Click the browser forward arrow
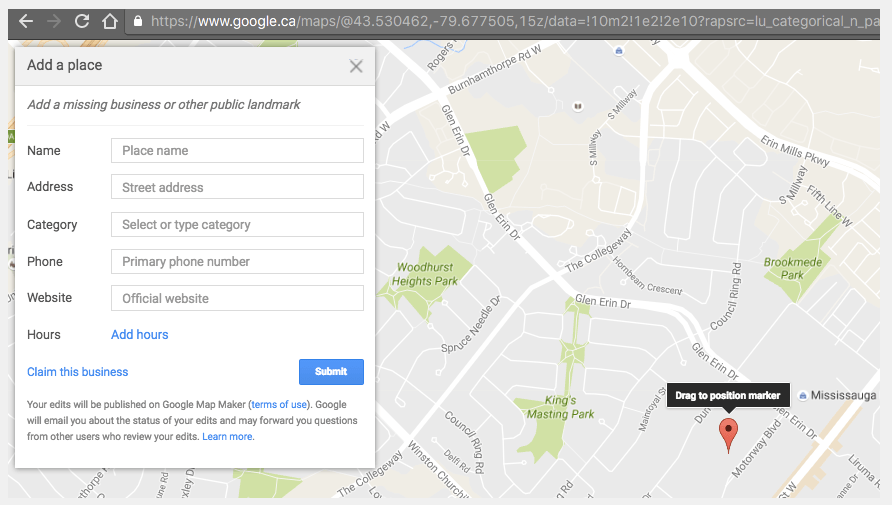 pyautogui.click(x=54, y=22)
